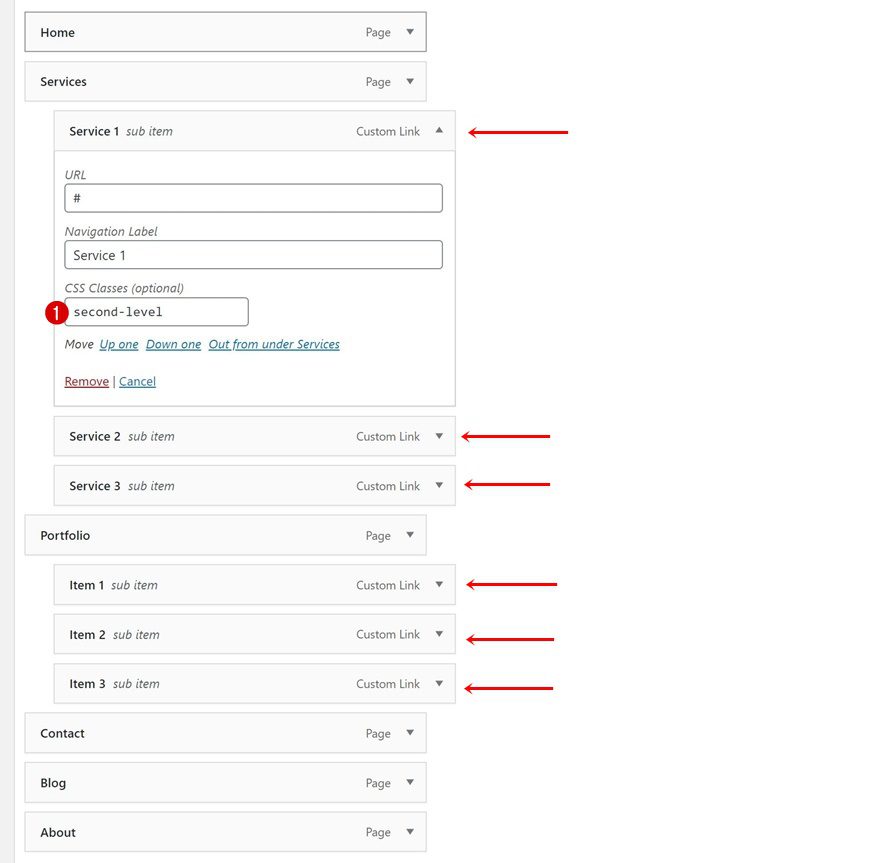Image resolution: width=880 pixels, height=863 pixels.
Task: Expand the Service 3 sub item
Action: click(438, 485)
